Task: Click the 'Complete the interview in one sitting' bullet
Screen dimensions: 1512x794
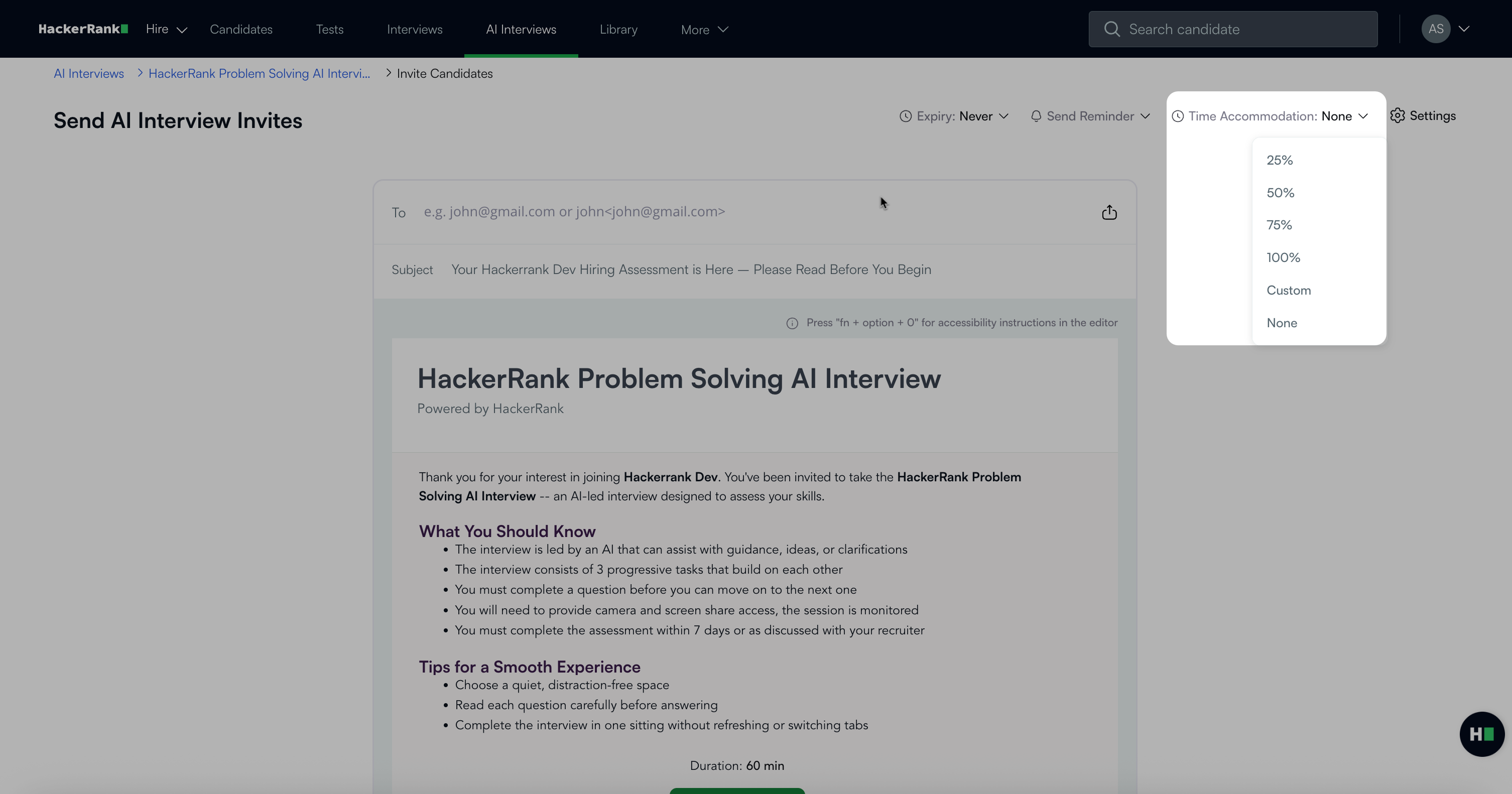Action: 662,725
